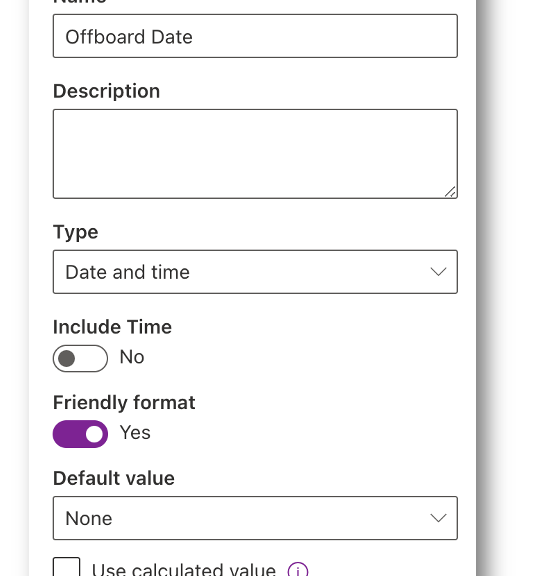Check the Use calculated value checkbox
The image size is (534, 576).
click(x=66, y=568)
